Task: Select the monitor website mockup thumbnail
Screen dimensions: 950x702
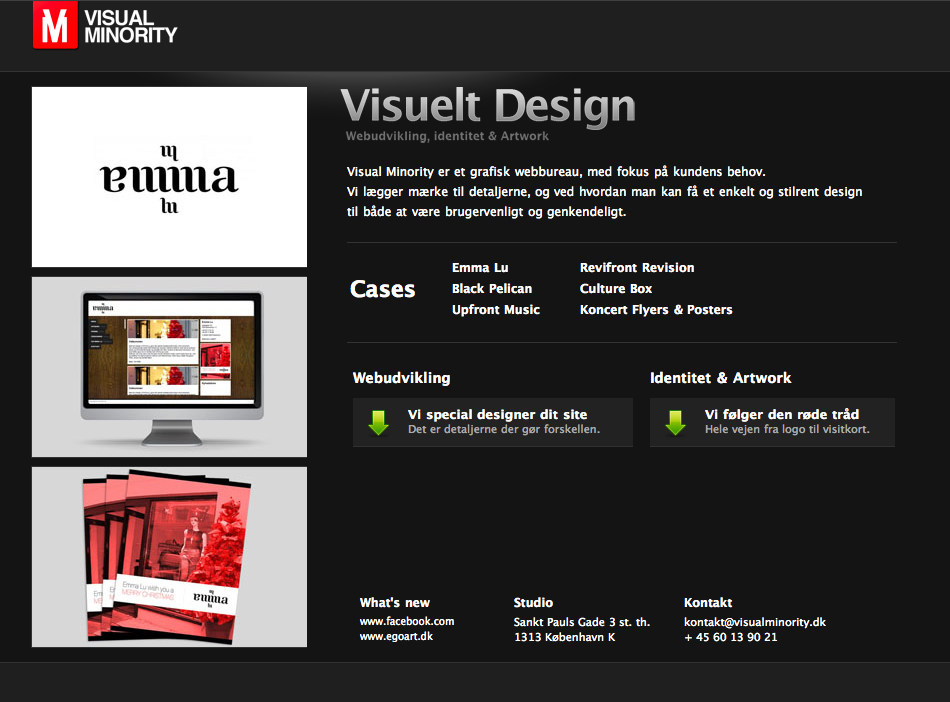Action: click(170, 367)
